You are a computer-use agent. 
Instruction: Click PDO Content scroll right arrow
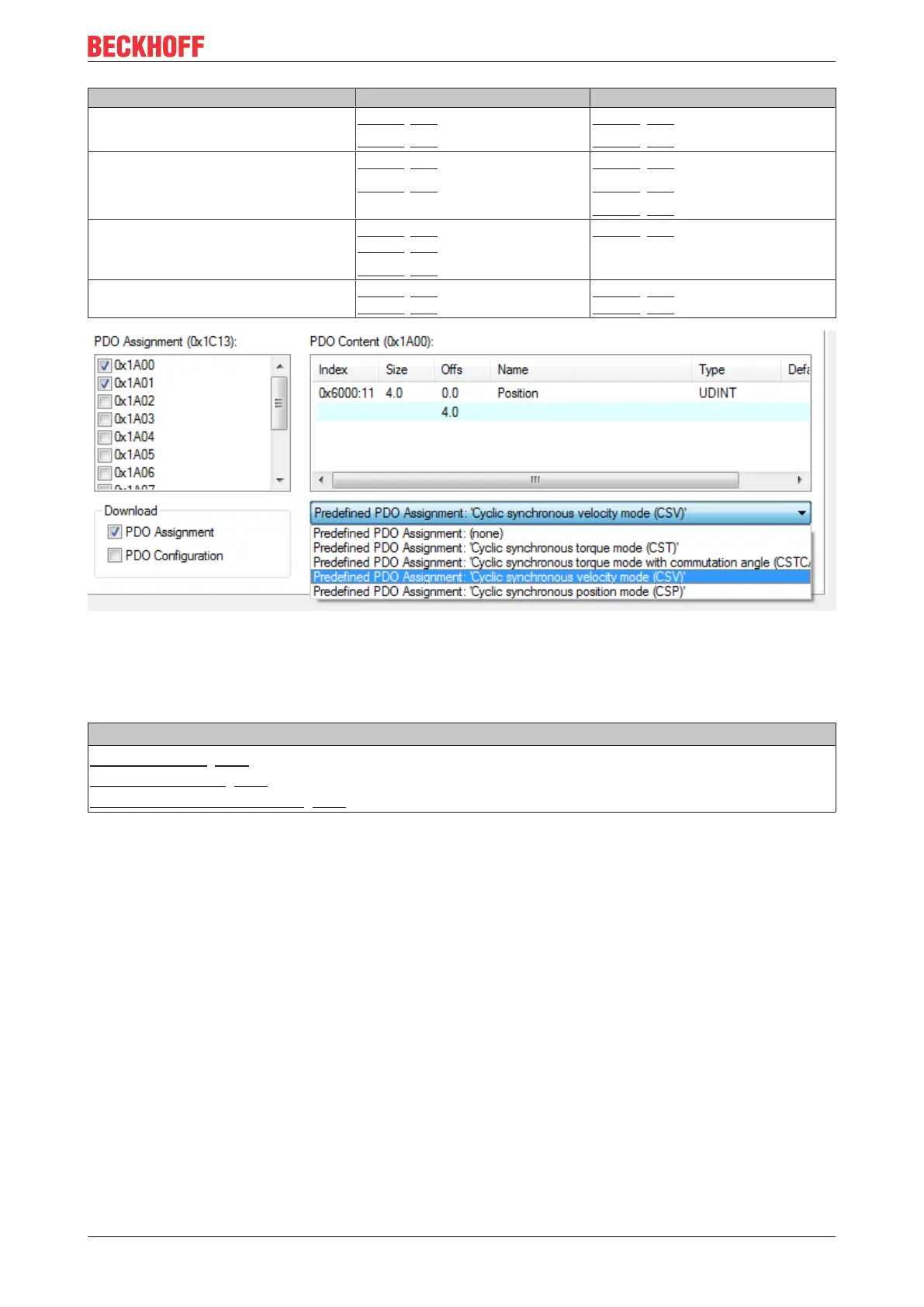pyautogui.click(x=800, y=480)
